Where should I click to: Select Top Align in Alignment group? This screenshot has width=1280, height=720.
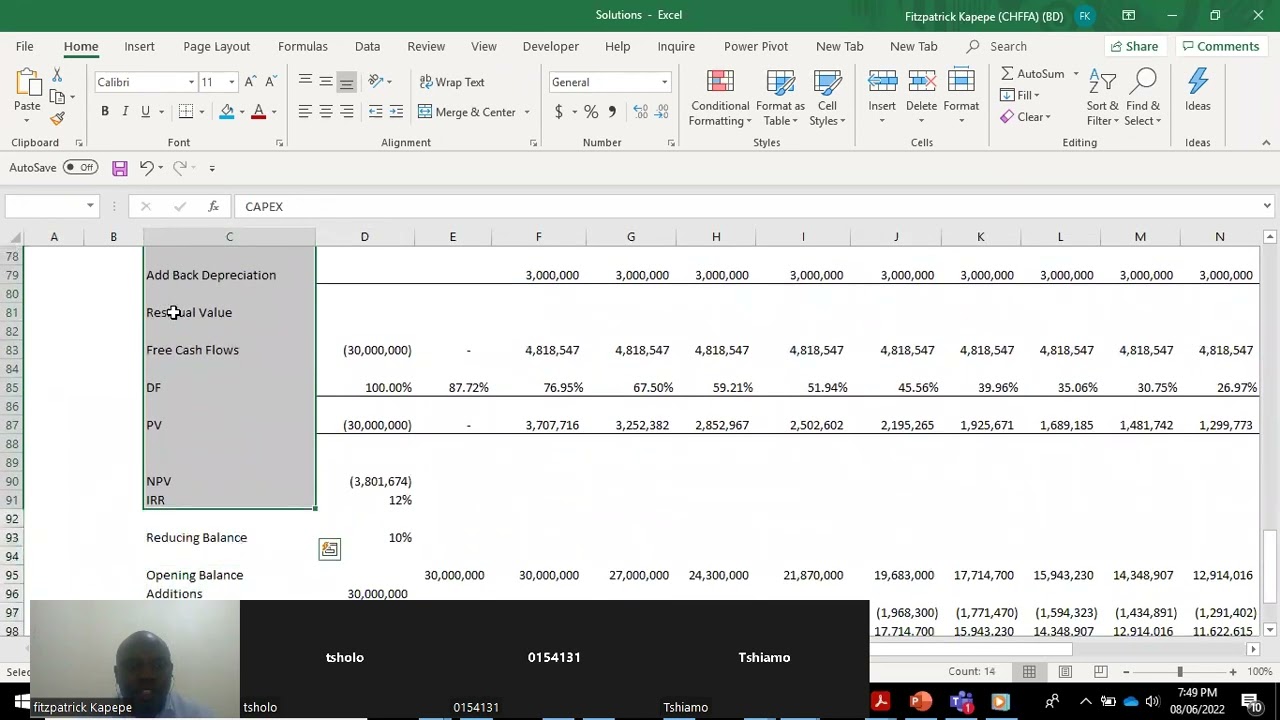tap(305, 82)
